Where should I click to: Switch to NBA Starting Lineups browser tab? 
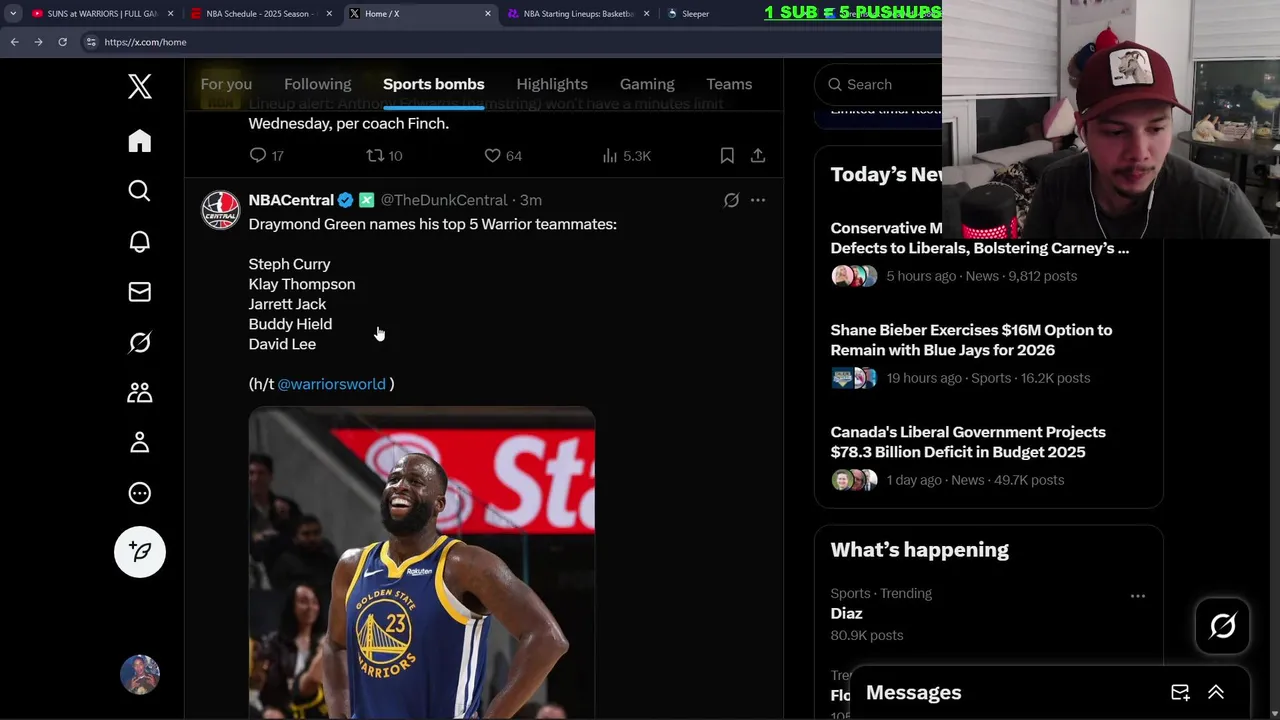(580, 14)
